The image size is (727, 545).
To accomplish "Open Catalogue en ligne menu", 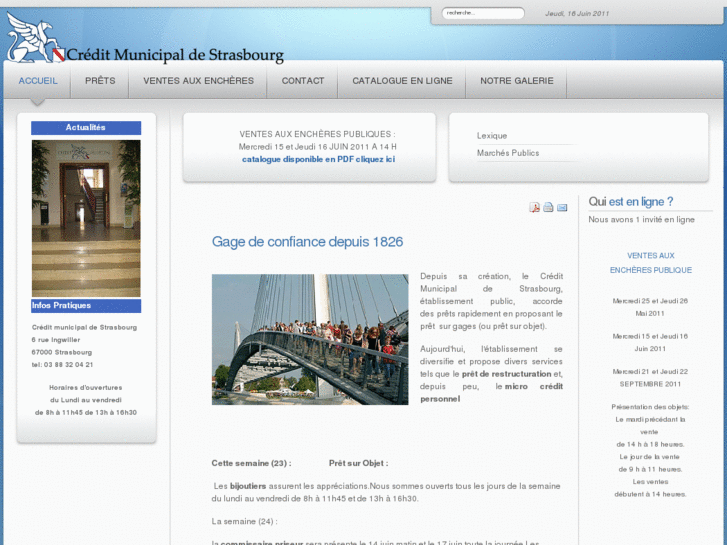I will (402, 81).
